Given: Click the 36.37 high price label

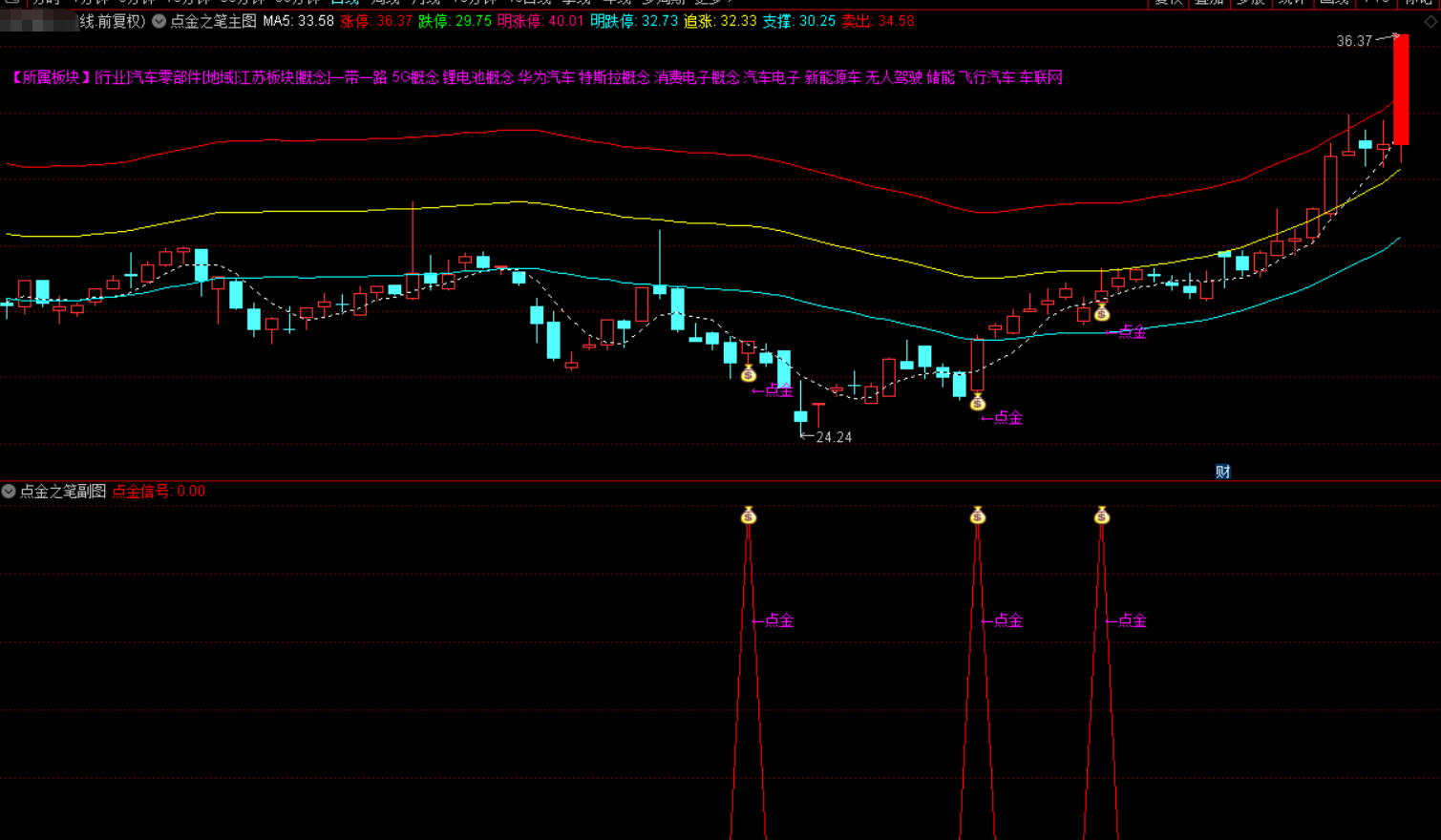Looking at the screenshot, I should pyautogui.click(x=1354, y=41).
